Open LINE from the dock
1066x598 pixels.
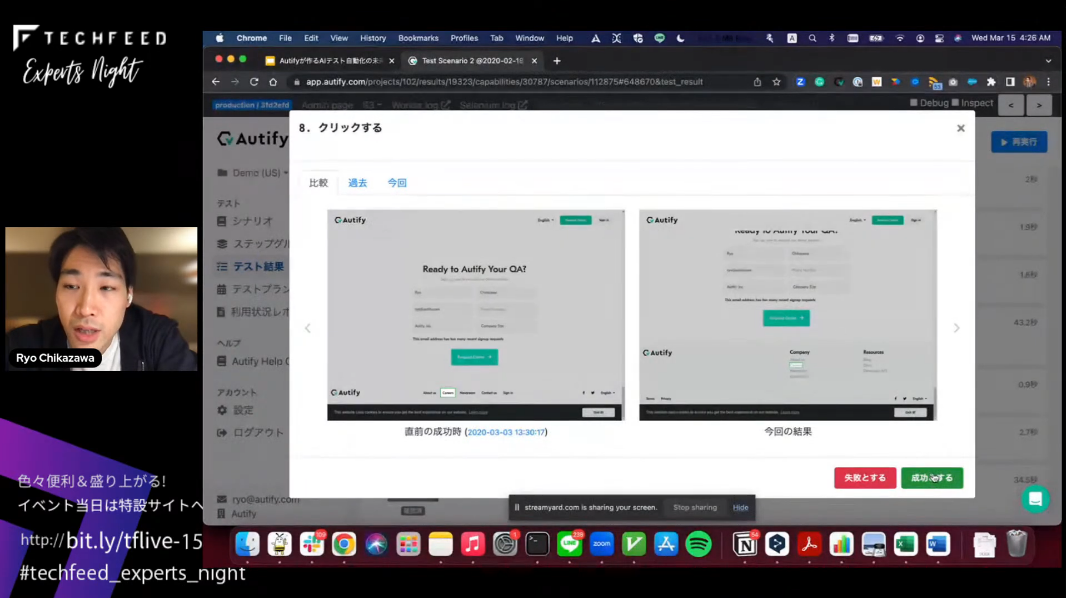(569, 544)
